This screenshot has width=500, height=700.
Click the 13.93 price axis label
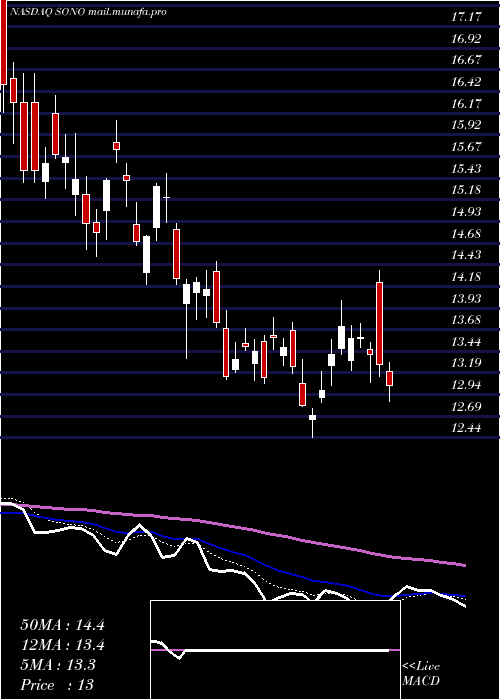466,298
